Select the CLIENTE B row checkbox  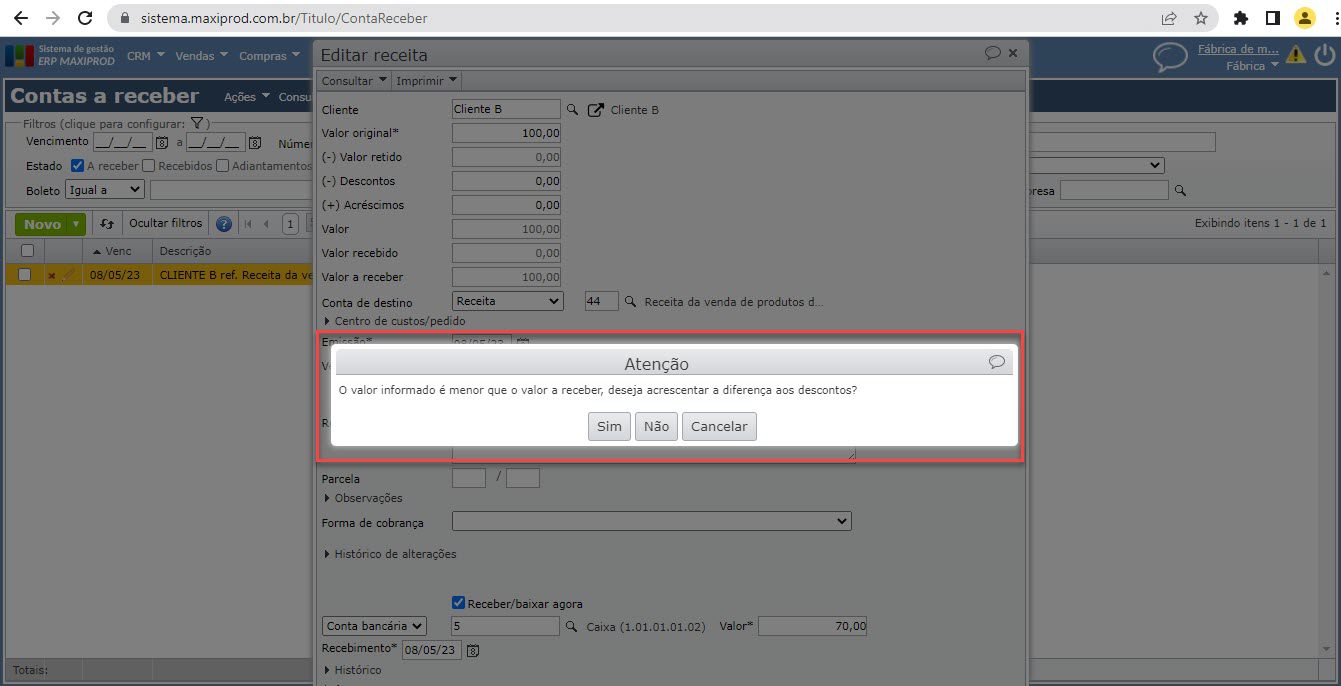click(25, 275)
